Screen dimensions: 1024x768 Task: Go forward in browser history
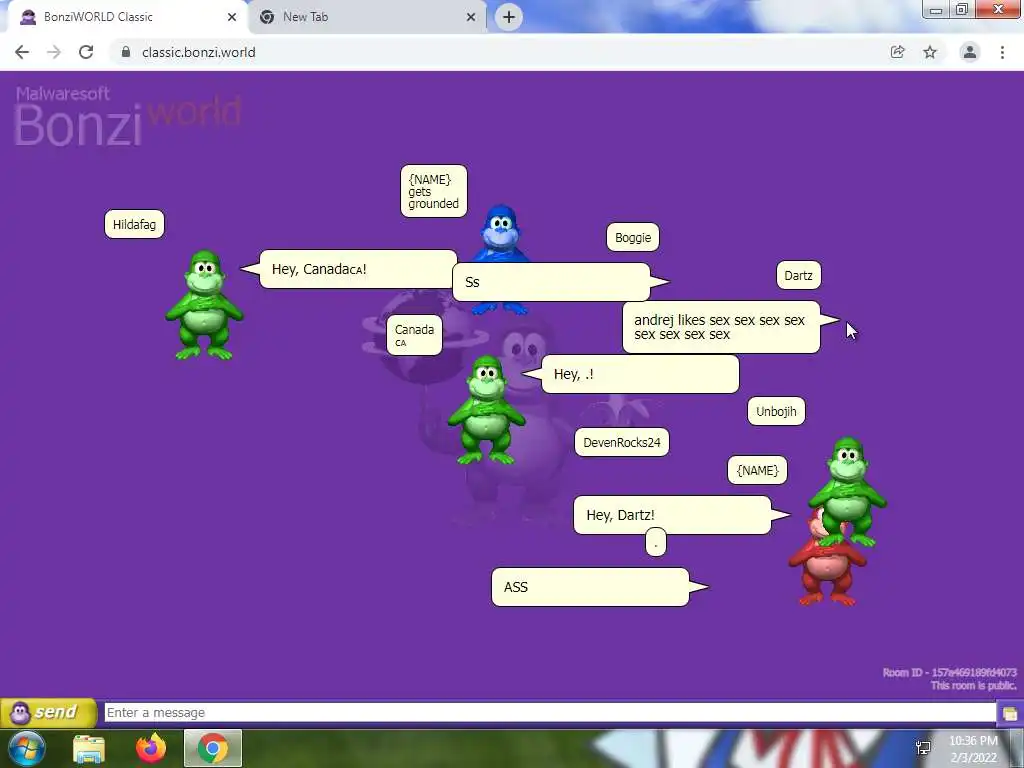[x=54, y=52]
